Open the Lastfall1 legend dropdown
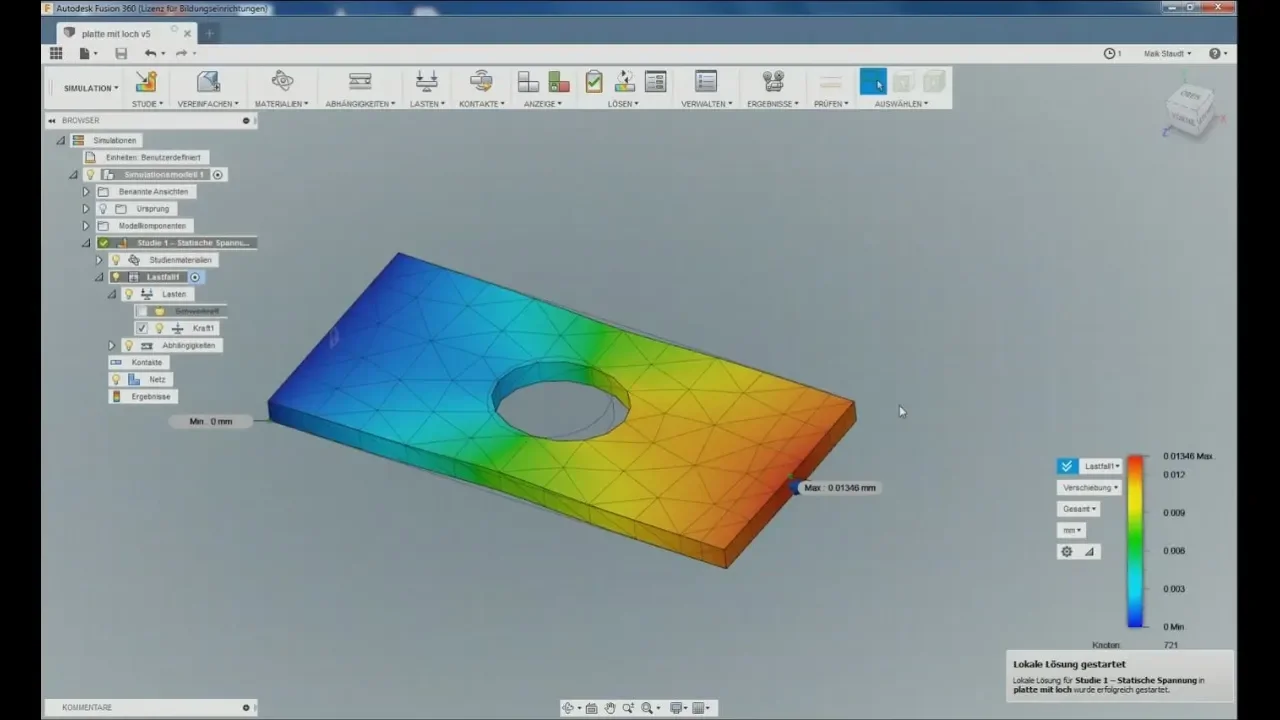The width and height of the screenshot is (1280, 720). point(1102,466)
